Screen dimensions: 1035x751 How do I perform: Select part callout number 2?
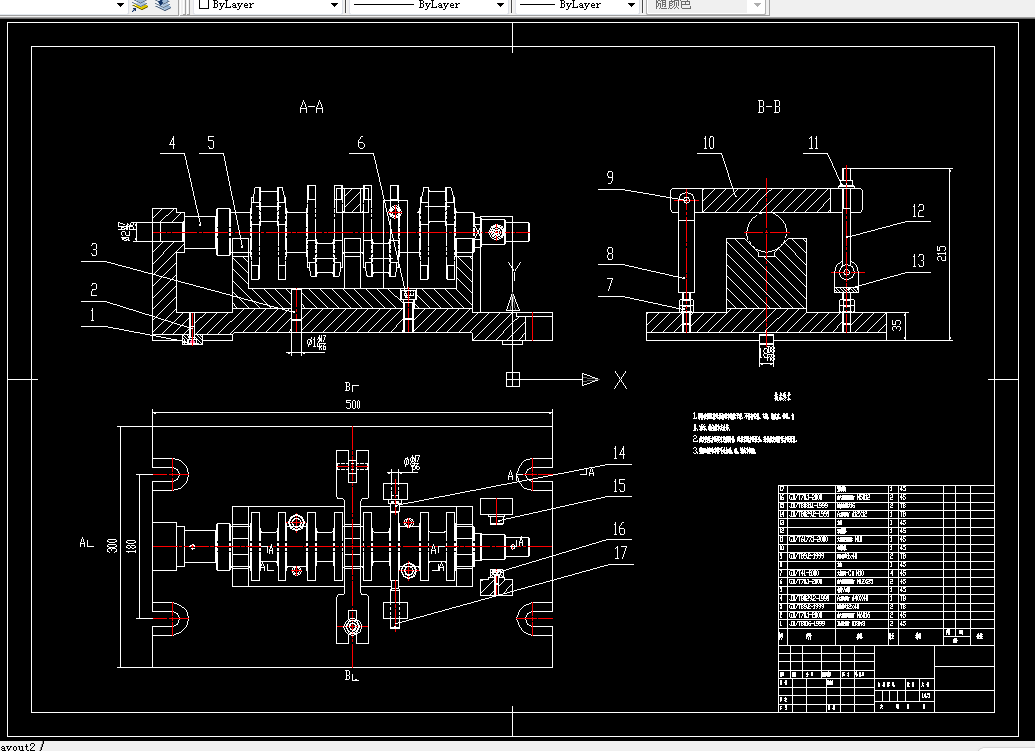click(94, 290)
